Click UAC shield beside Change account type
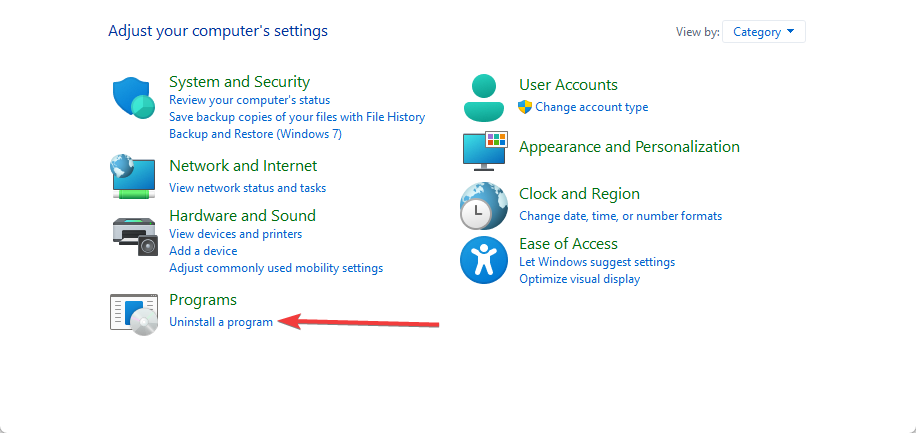This screenshot has height=433, width=916. 525,107
